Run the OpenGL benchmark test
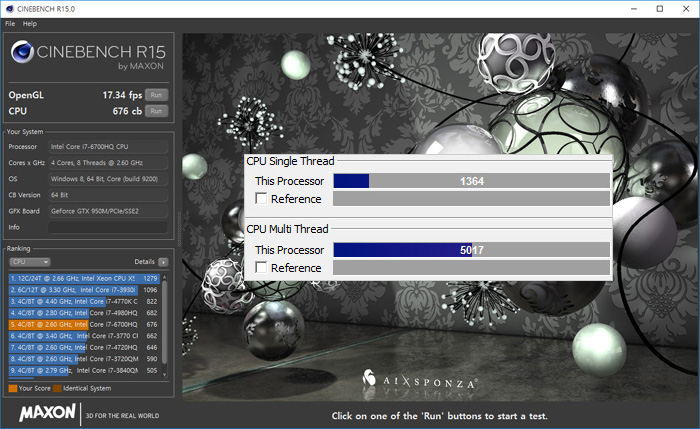 point(156,95)
